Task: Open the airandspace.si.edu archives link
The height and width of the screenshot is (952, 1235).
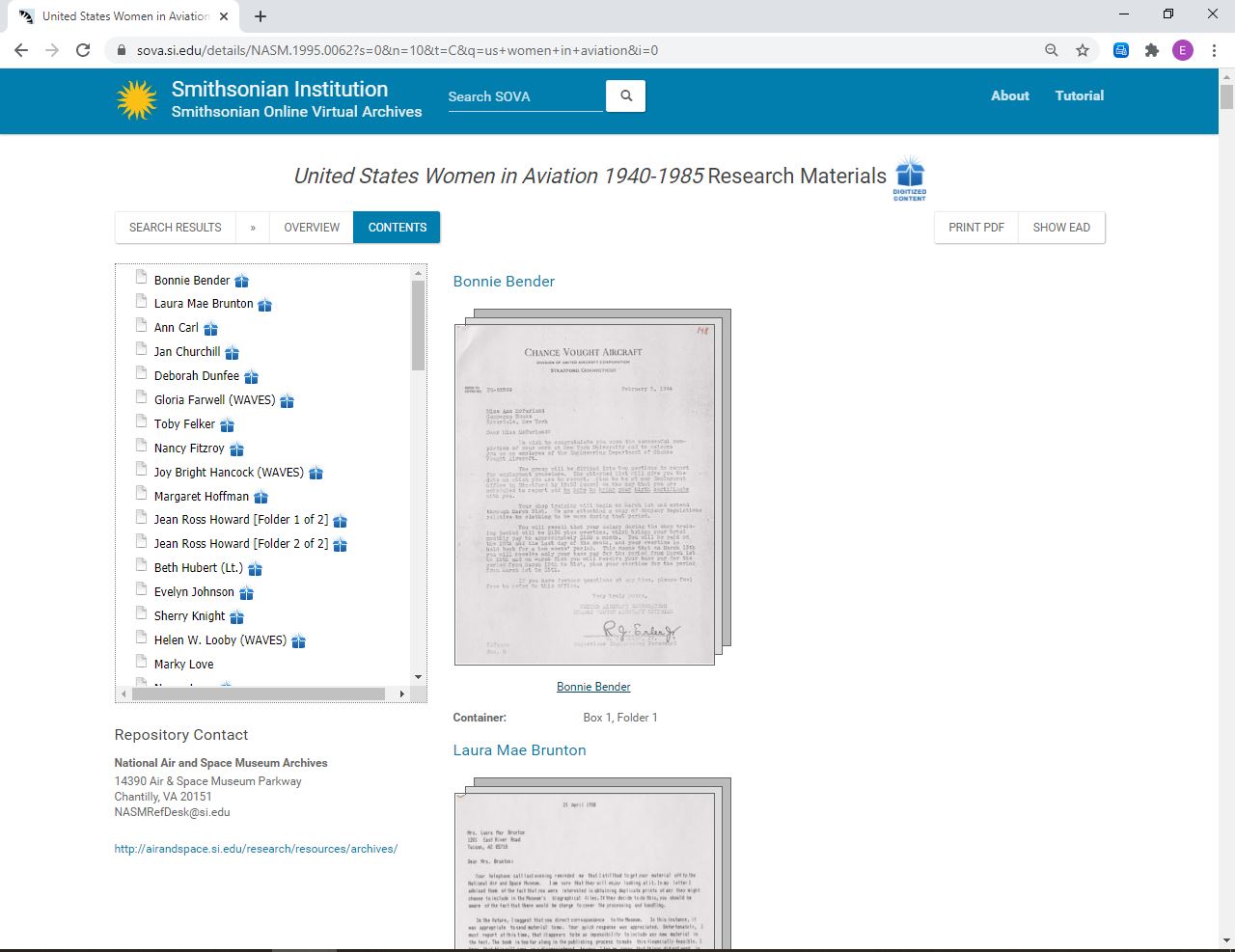Action: 256,849
